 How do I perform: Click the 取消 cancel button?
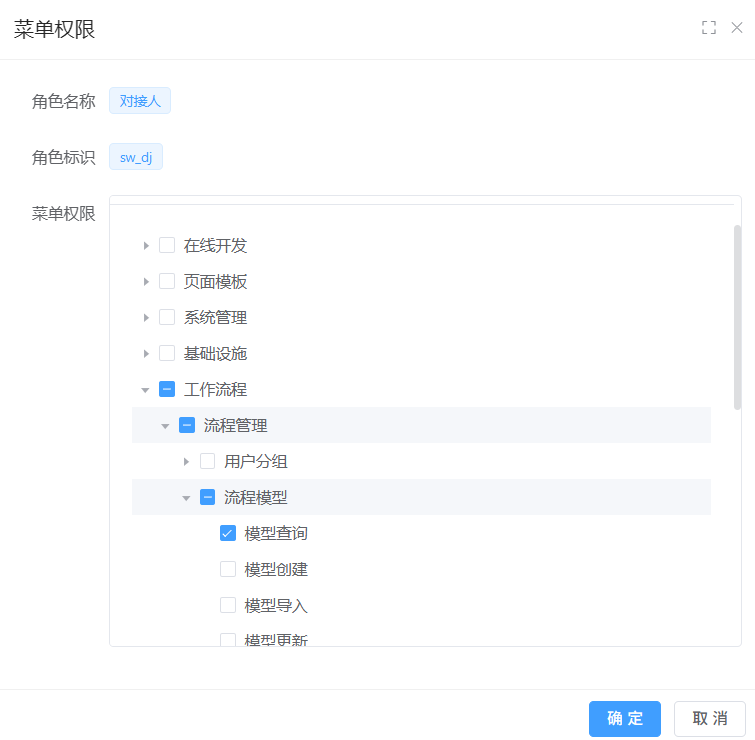tap(710, 718)
